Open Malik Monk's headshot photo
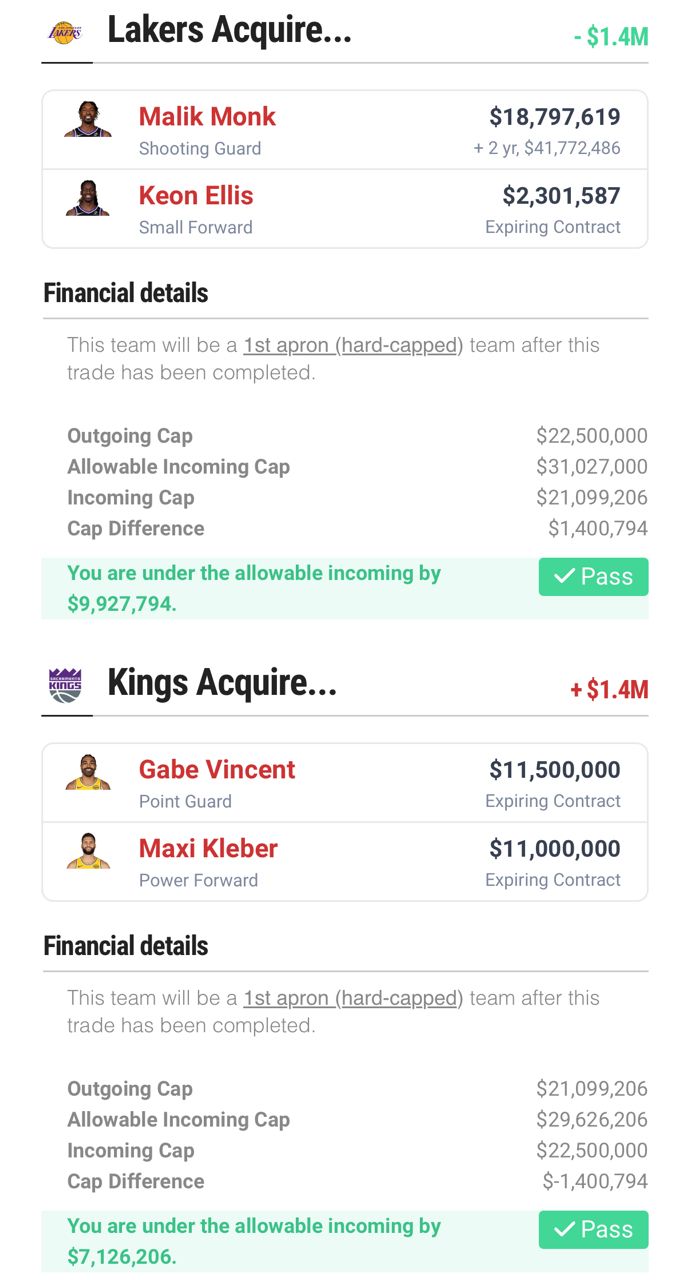This screenshot has width=690, height=1280. coord(88,119)
